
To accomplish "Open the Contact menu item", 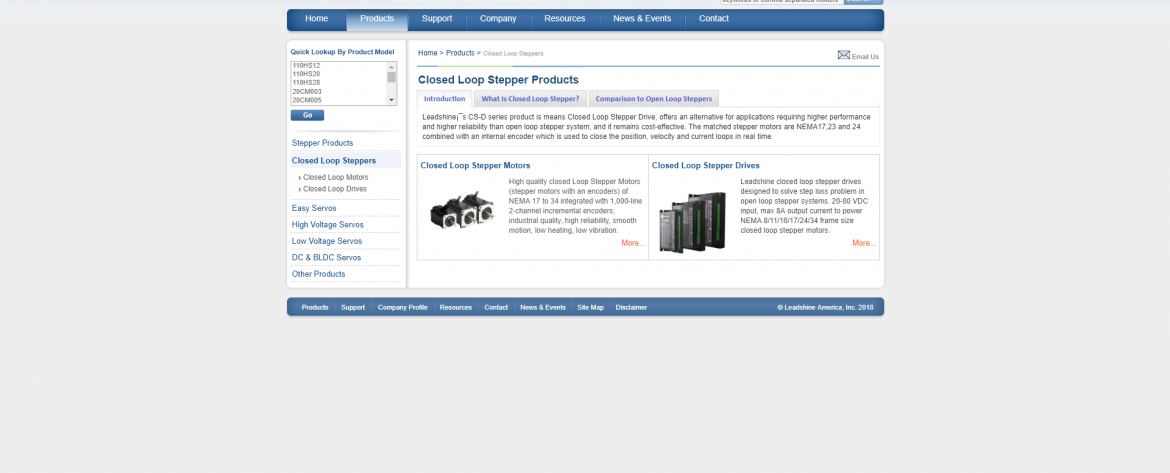I will tap(713, 19).
